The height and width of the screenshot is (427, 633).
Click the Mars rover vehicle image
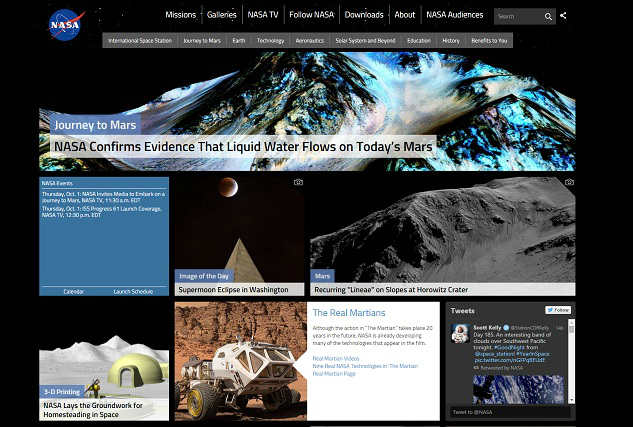click(241, 361)
